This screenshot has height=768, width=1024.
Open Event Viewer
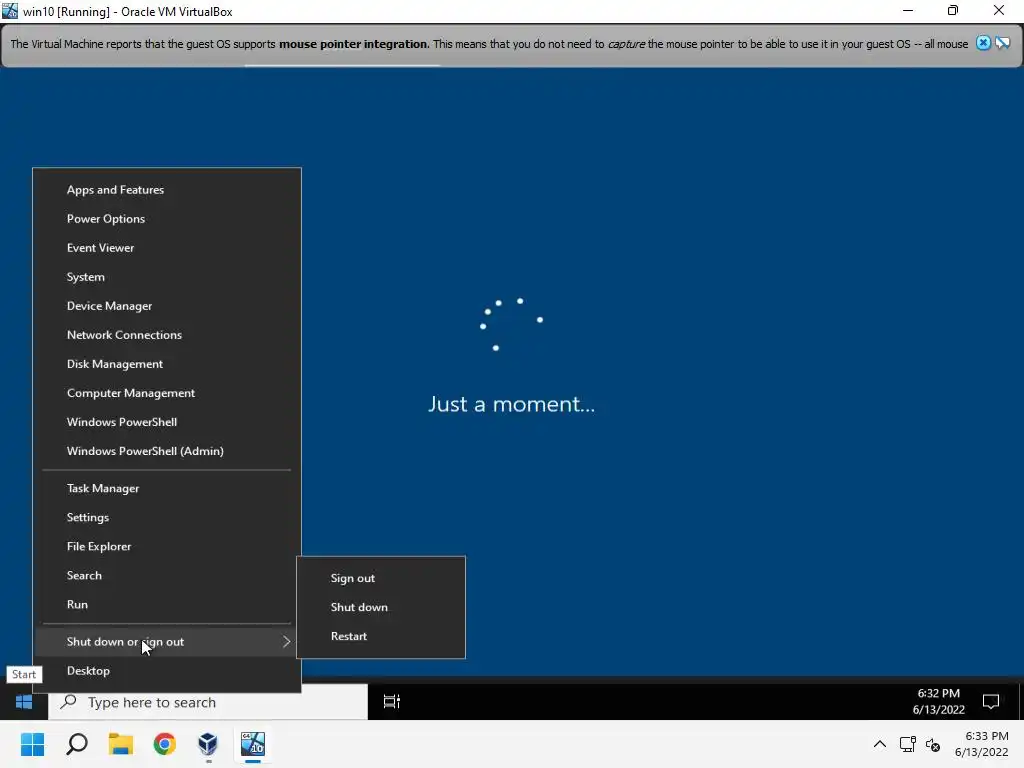coord(167,248)
